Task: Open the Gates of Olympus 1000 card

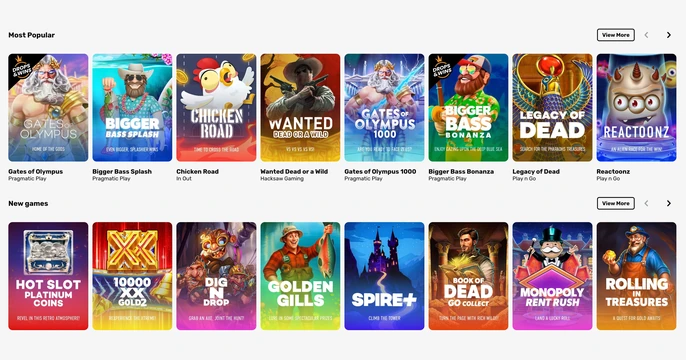Action: click(384, 108)
